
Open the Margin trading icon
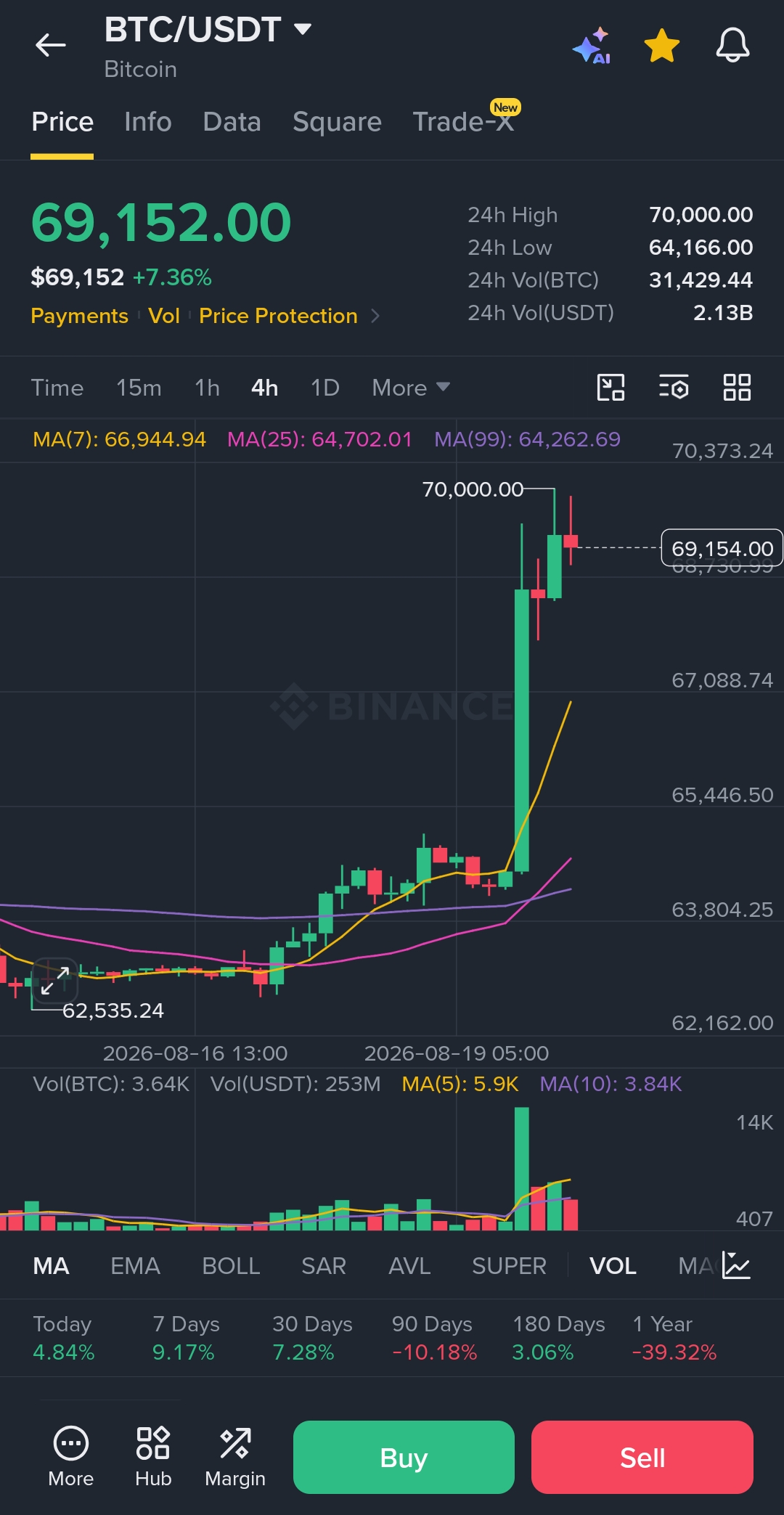pyautogui.click(x=235, y=1457)
